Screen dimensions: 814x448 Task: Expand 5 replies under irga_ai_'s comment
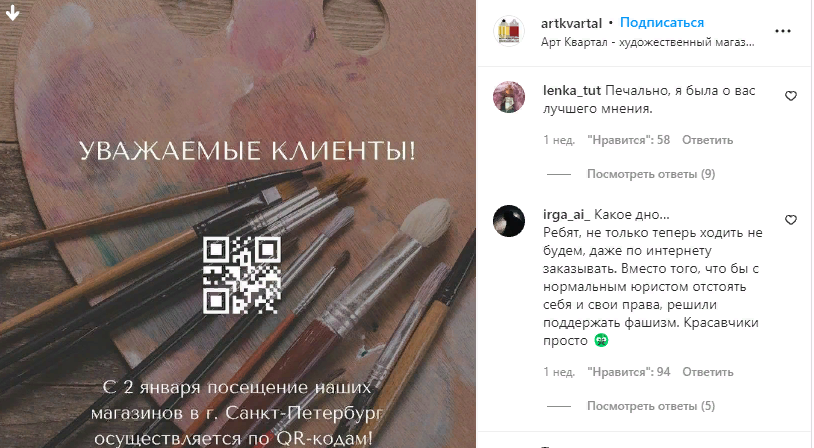[x=651, y=406]
